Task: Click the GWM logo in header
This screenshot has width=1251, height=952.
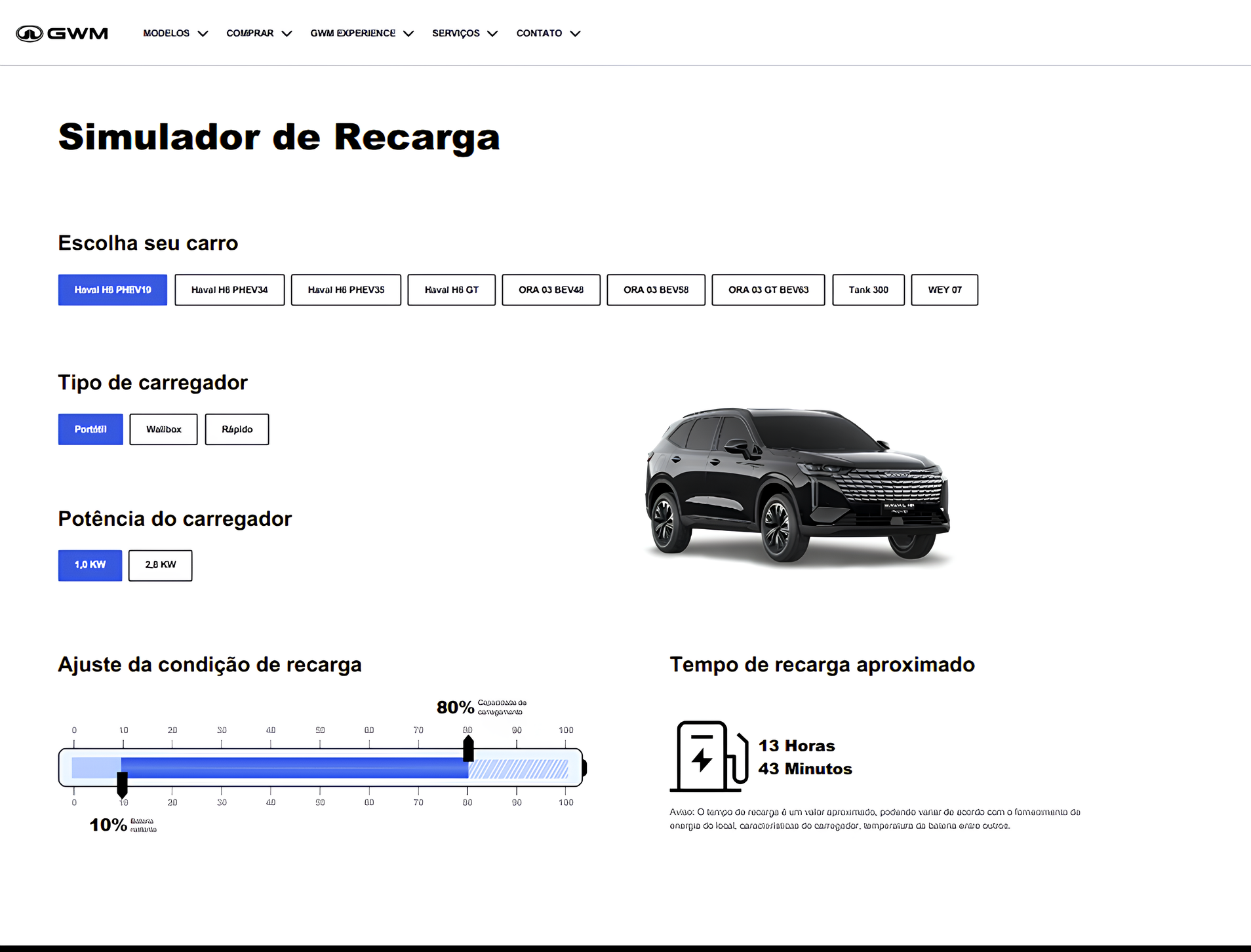Action: coord(62,33)
